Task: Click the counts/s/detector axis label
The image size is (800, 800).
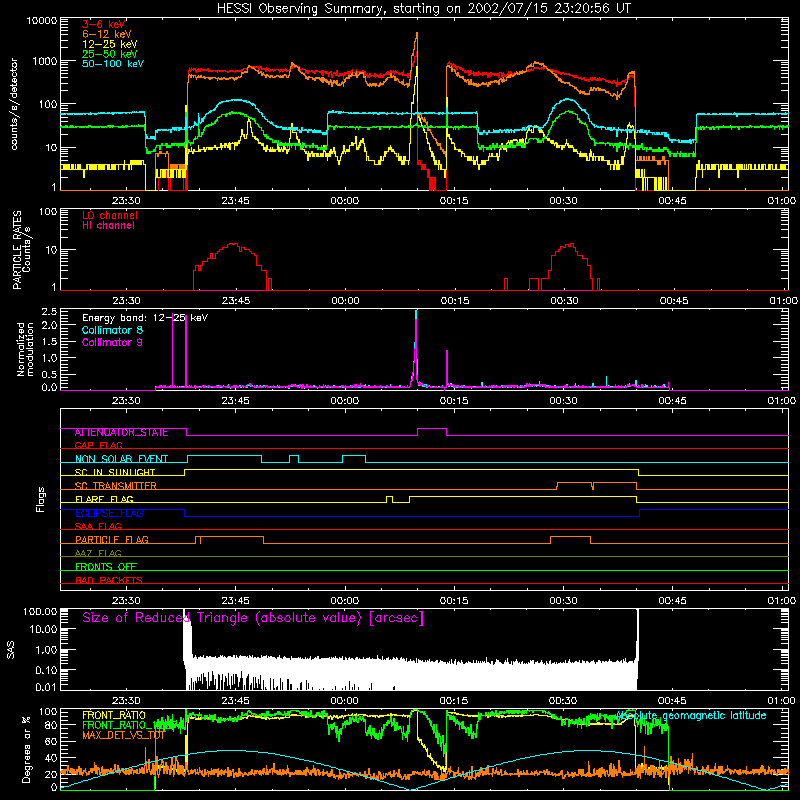Action: (x=14, y=104)
